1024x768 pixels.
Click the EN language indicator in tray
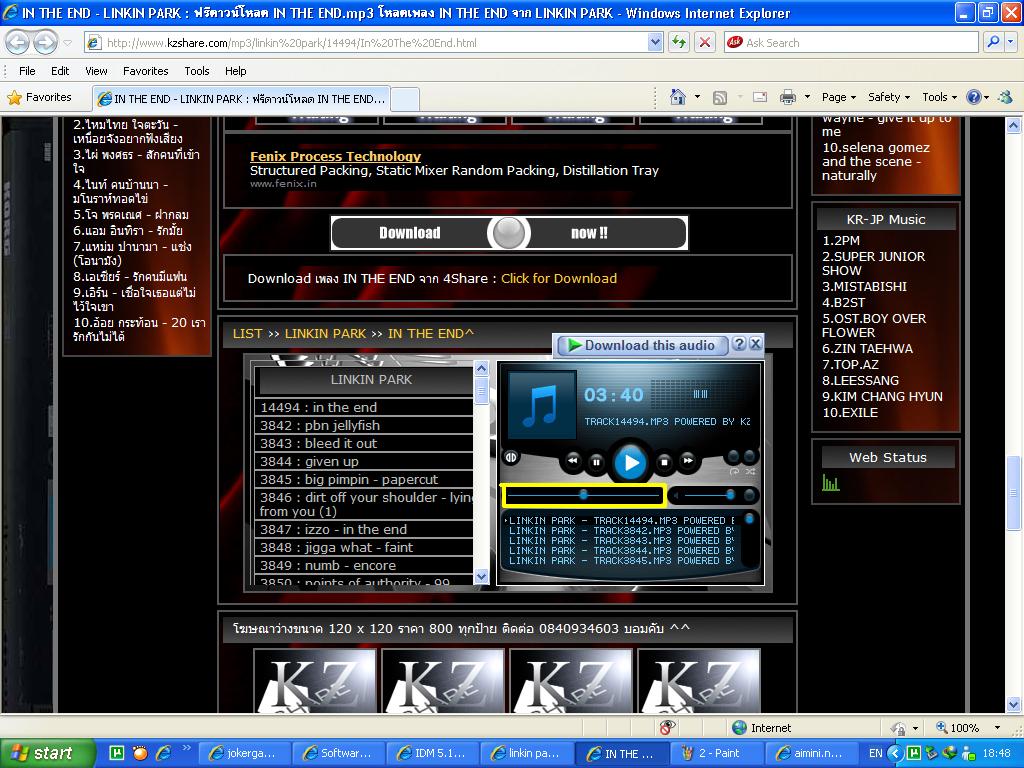(876, 753)
